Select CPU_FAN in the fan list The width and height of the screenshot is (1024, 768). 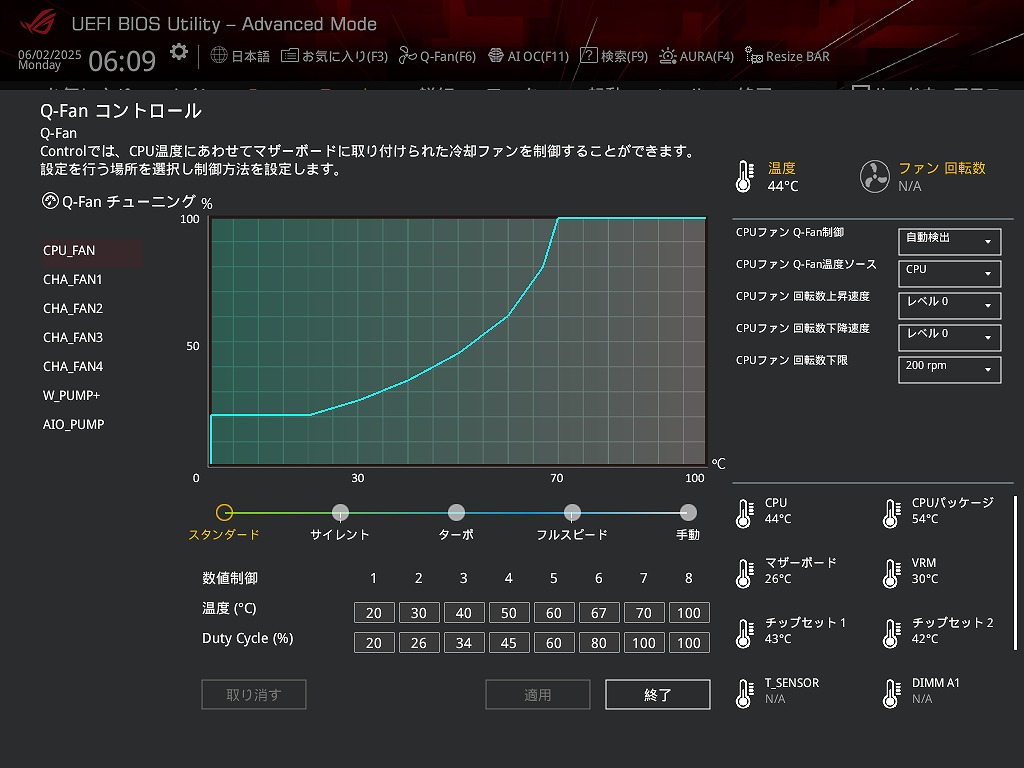[91, 251]
